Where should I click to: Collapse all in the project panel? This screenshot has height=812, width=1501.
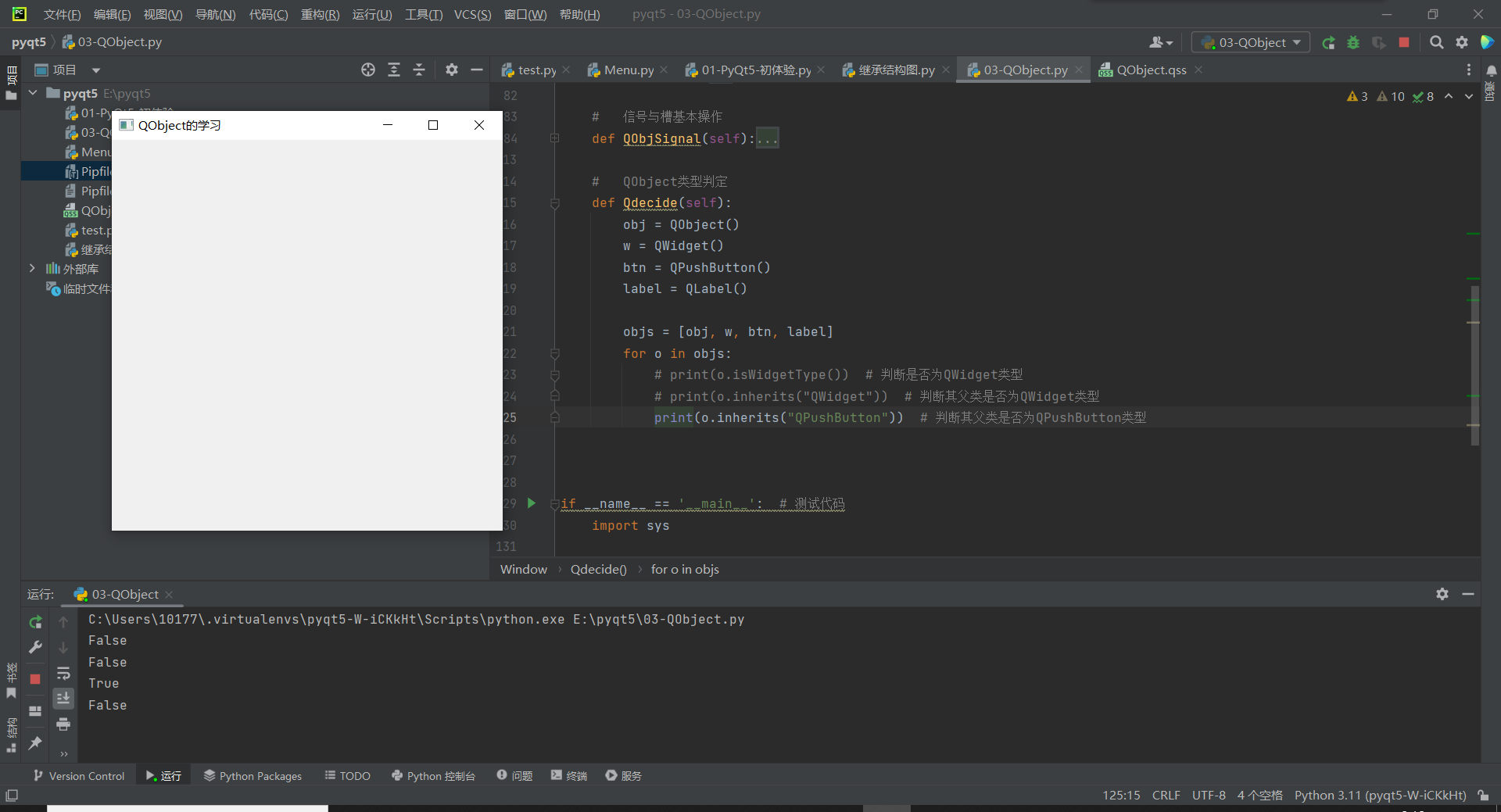pos(419,70)
